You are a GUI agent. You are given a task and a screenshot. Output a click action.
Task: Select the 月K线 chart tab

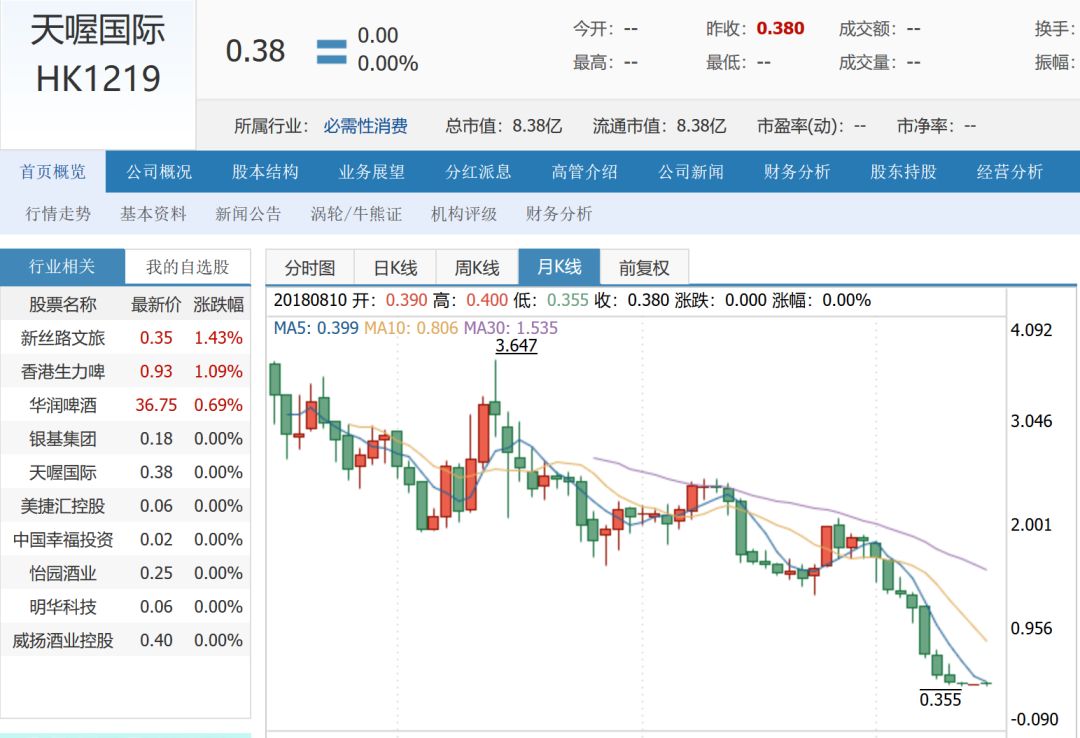557,267
